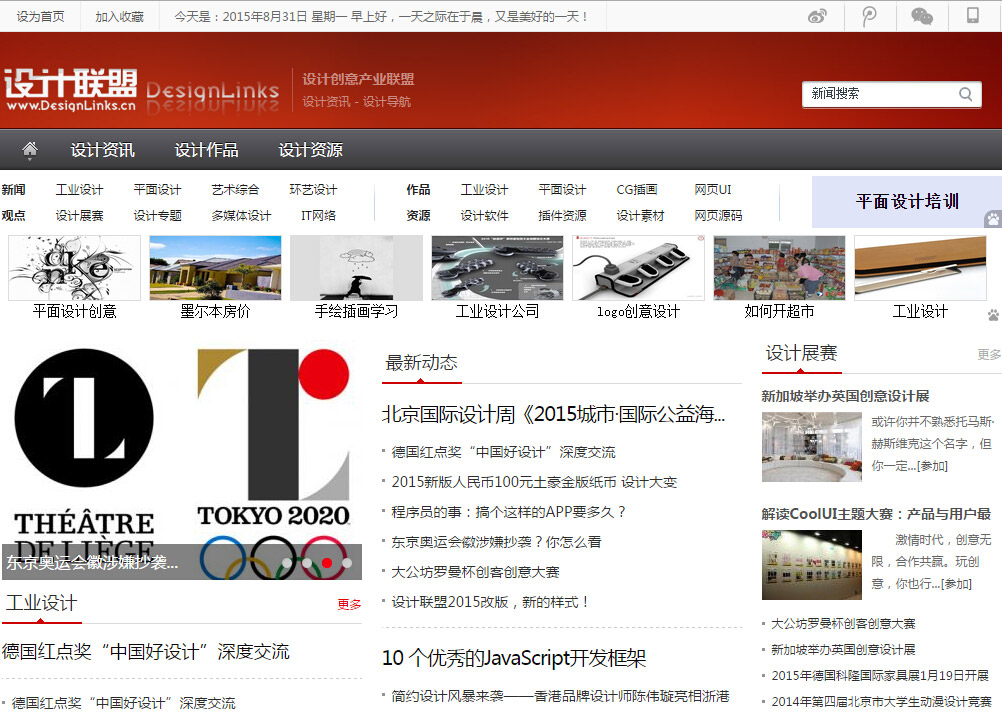
Task: Open 设计软件 resources link
Action: point(484,216)
